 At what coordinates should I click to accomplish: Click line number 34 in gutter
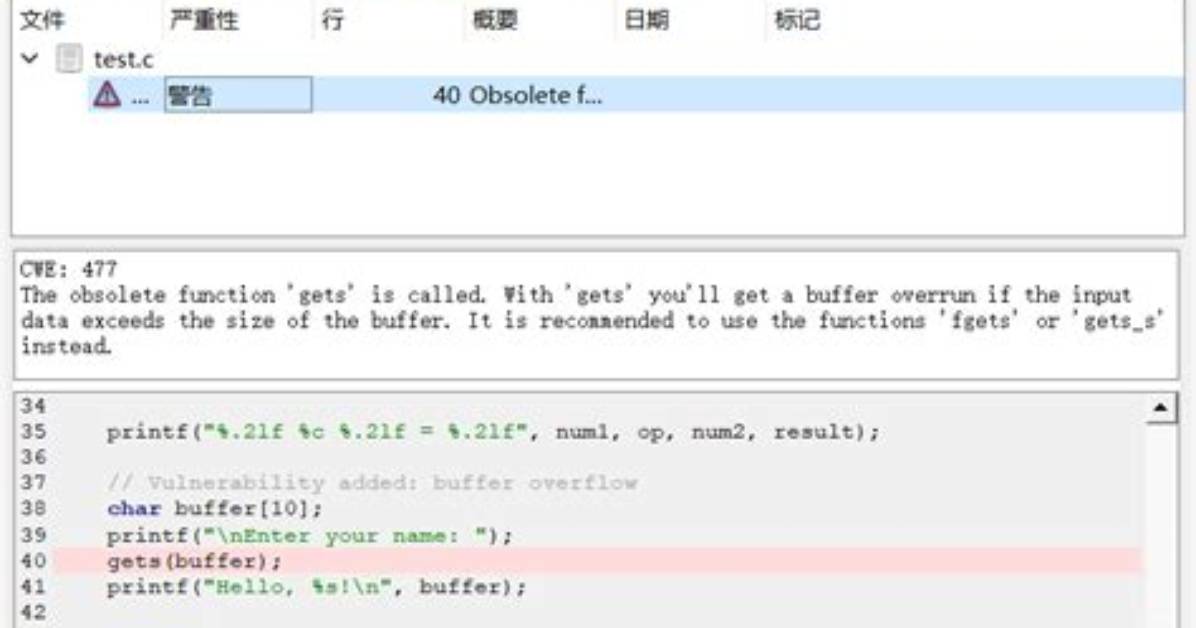33,406
